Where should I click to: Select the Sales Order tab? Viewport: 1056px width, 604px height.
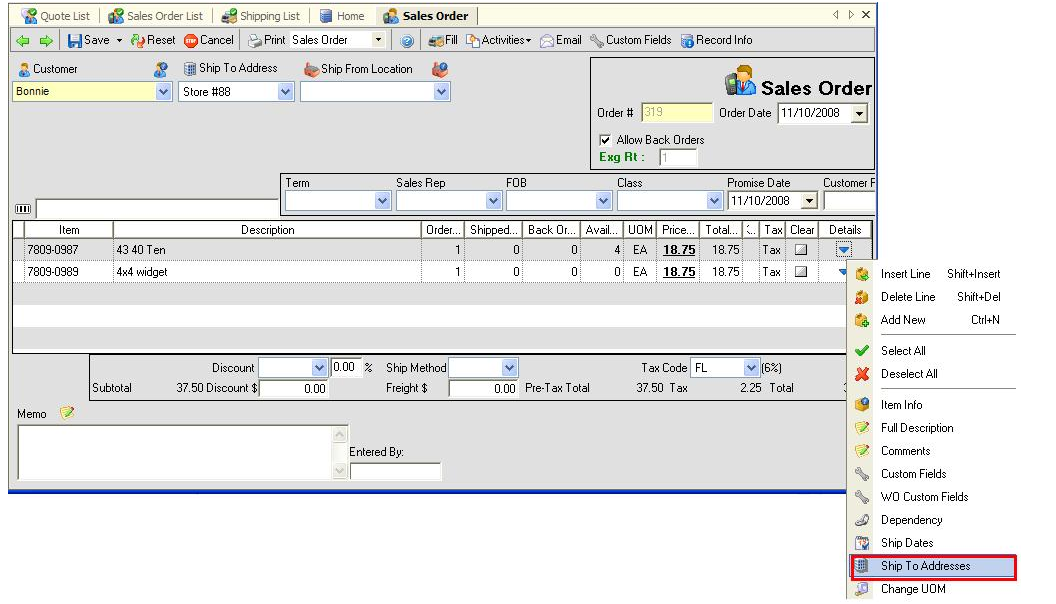click(x=426, y=15)
